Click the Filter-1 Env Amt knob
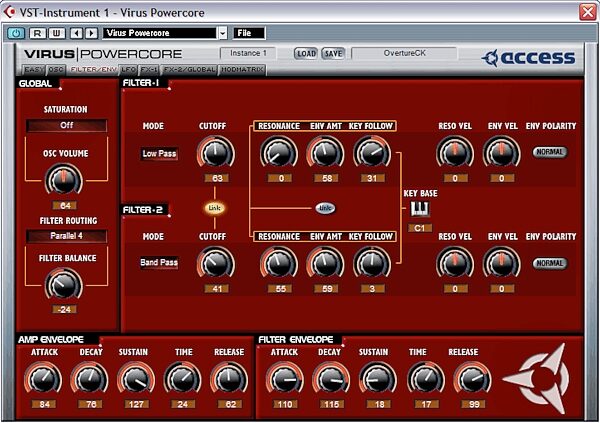Viewport: 600px width, 423px height. pyautogui.click(x=325, y=153)
